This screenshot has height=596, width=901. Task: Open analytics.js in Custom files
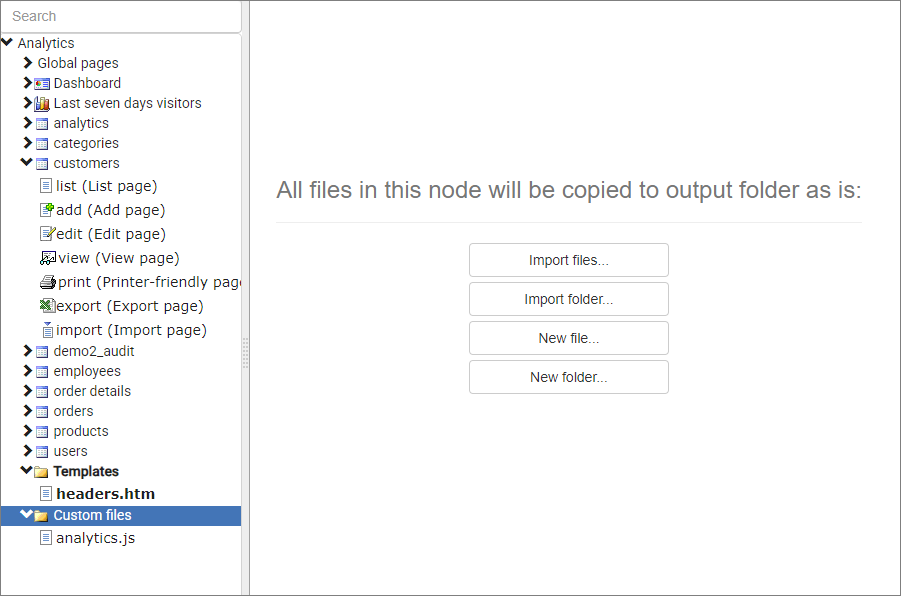pos(95,538)
